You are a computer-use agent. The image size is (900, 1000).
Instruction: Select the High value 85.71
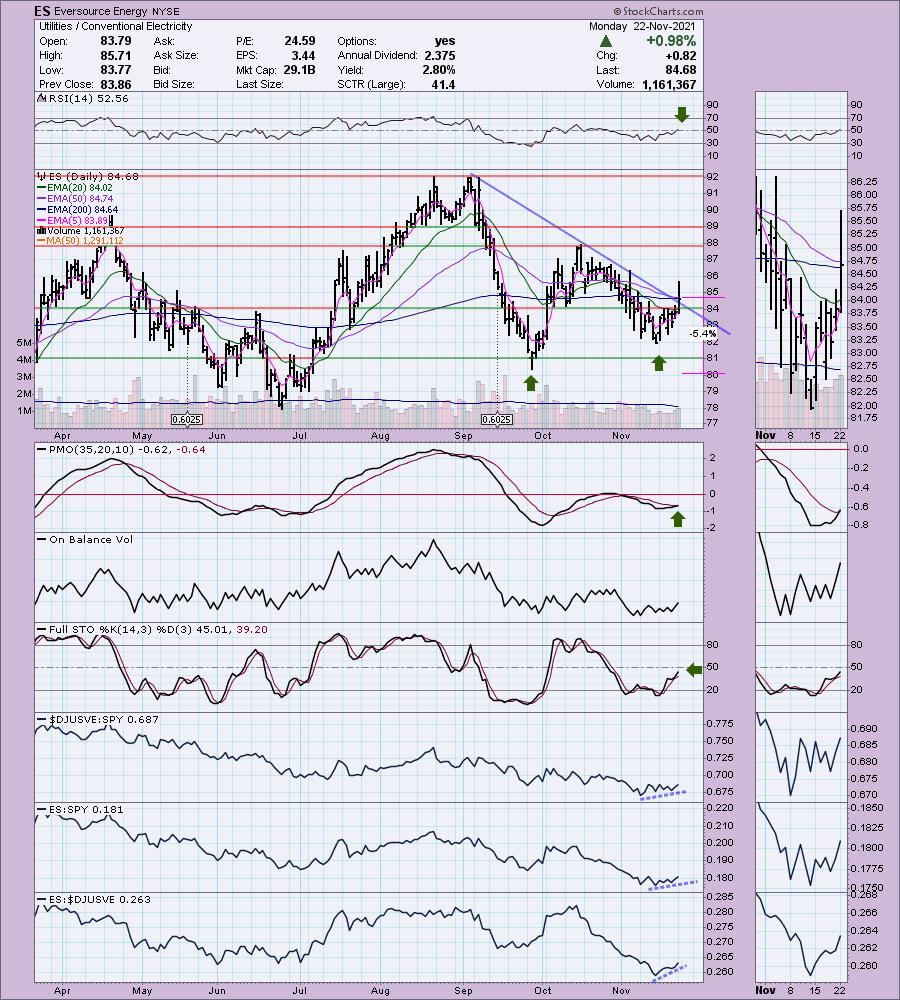[115, 55]
